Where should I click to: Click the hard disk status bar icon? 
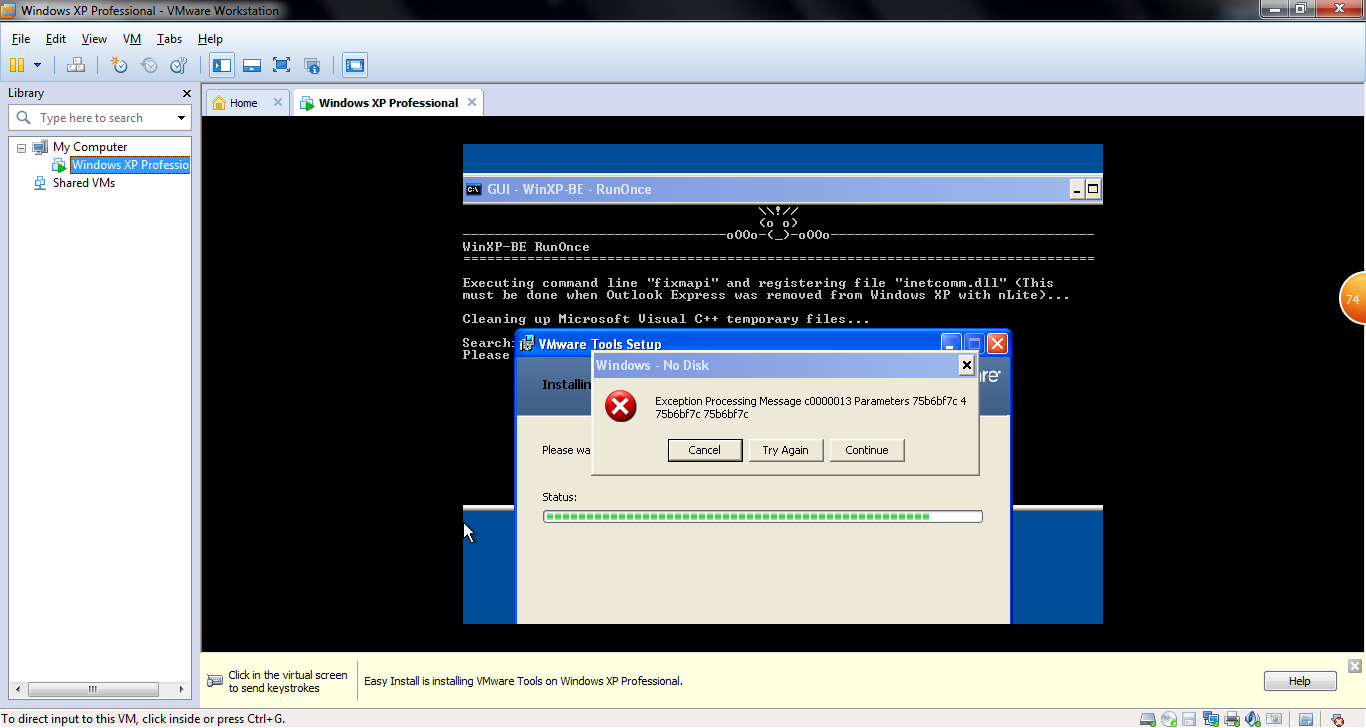pos(1148,719)
